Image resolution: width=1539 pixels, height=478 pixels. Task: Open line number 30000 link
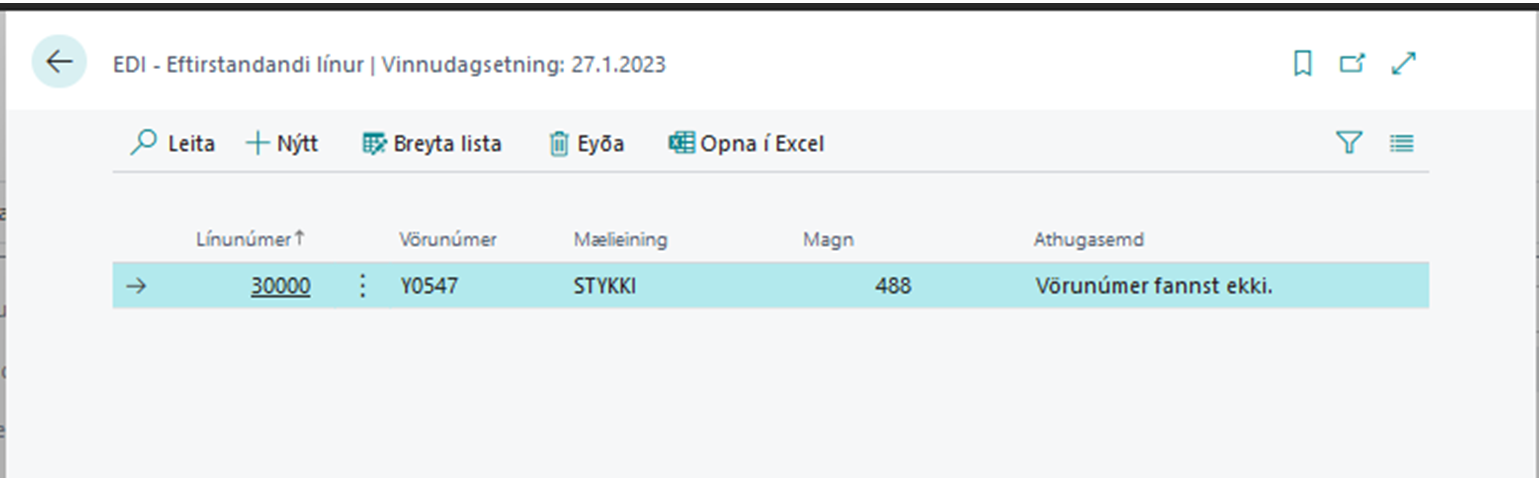[x=280, y=287]
